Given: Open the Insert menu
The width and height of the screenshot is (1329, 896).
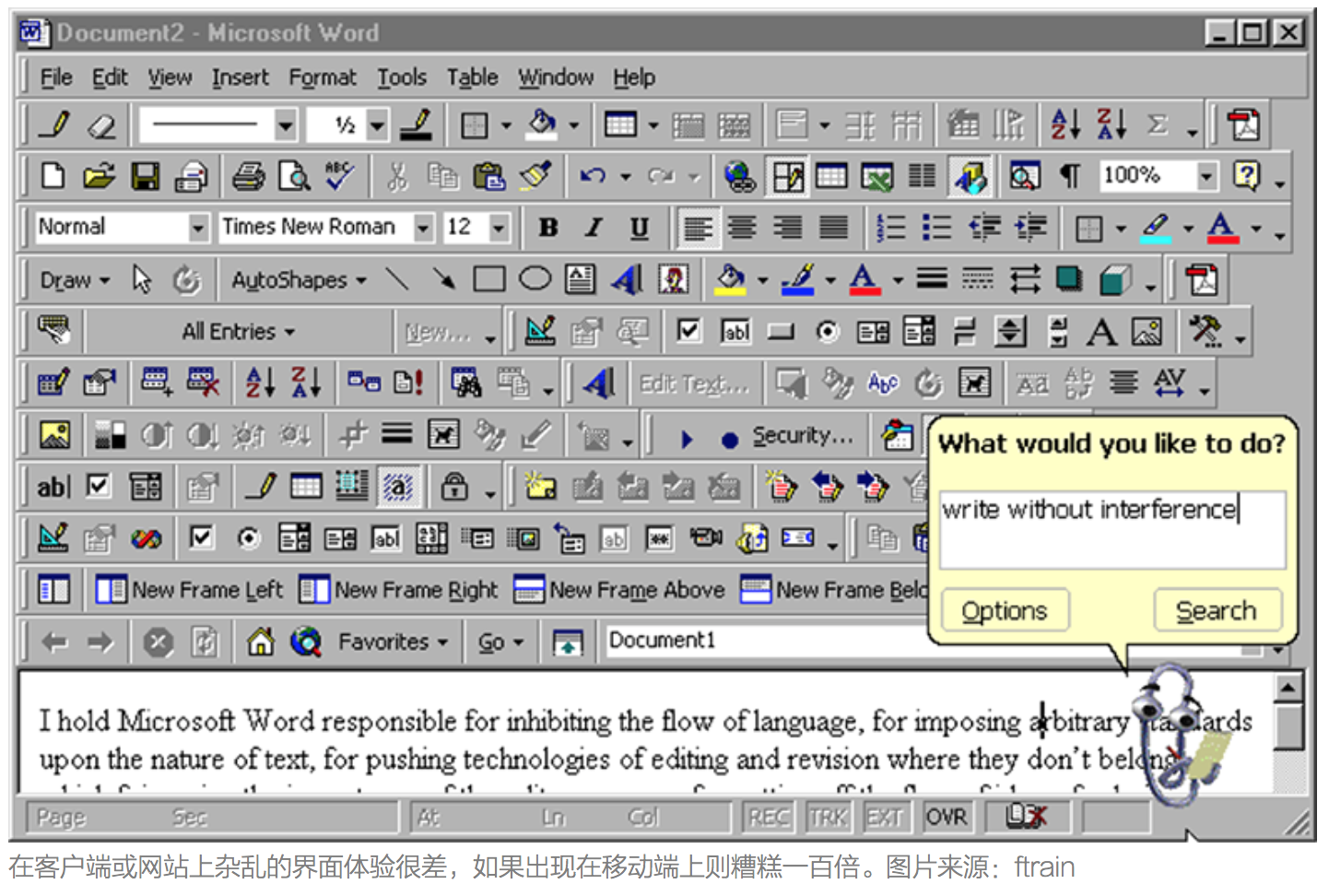Looking at the screenshot, I should click(x=241, y=77).
